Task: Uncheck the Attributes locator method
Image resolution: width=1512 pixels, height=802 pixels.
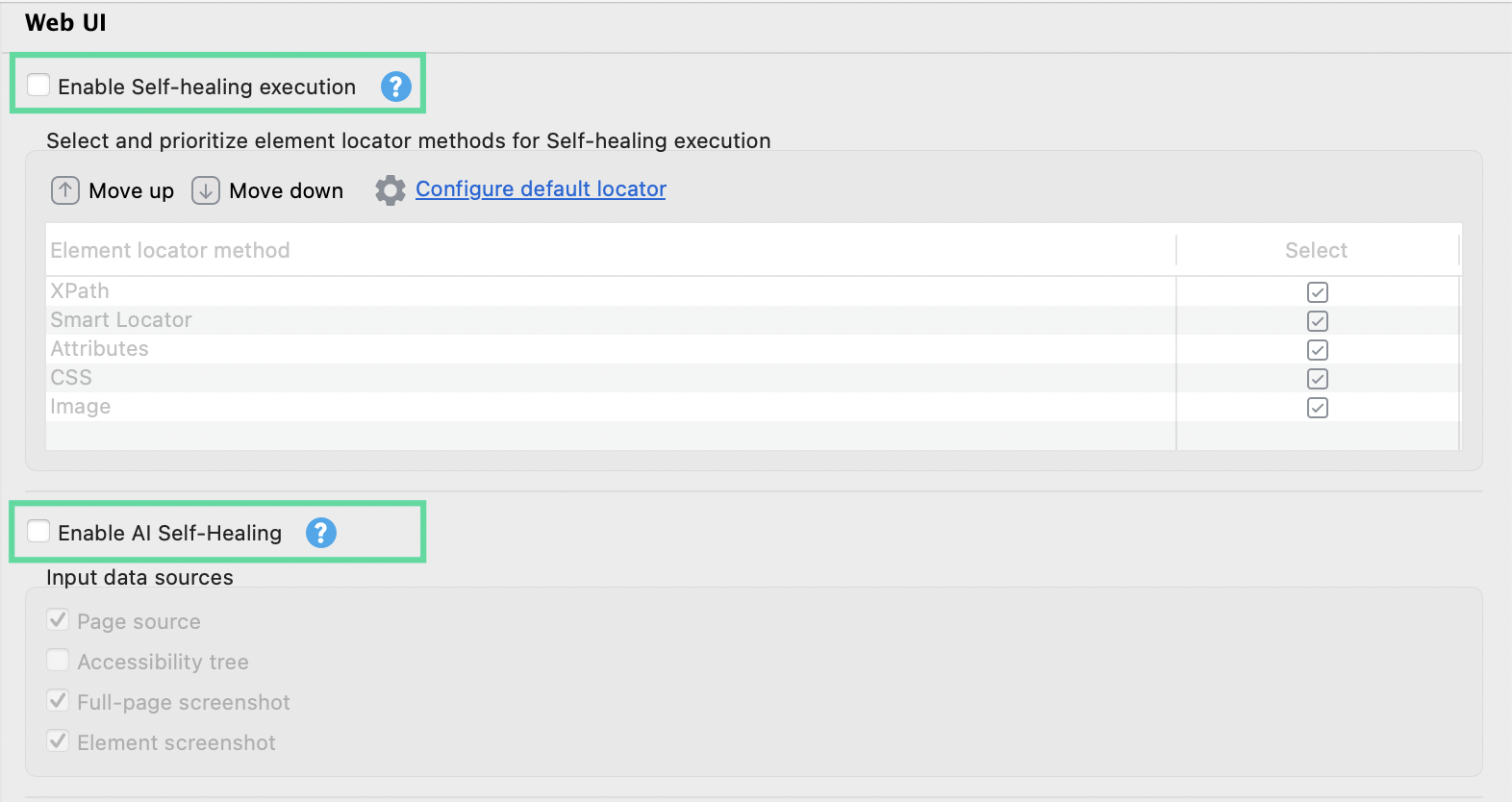Action: [1318, 349]
